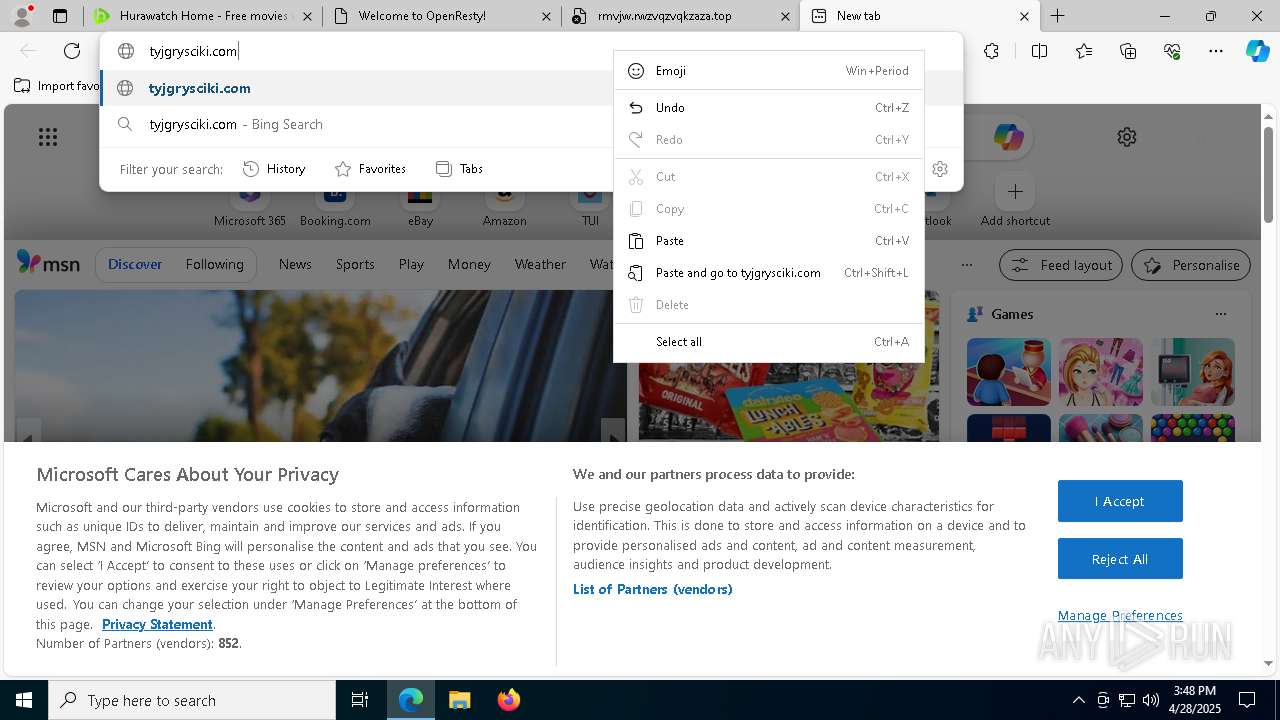The height and width of the screenshot is (720, 1280).
Task: Open Task View on the taskbar
Action: pos(360,700)
